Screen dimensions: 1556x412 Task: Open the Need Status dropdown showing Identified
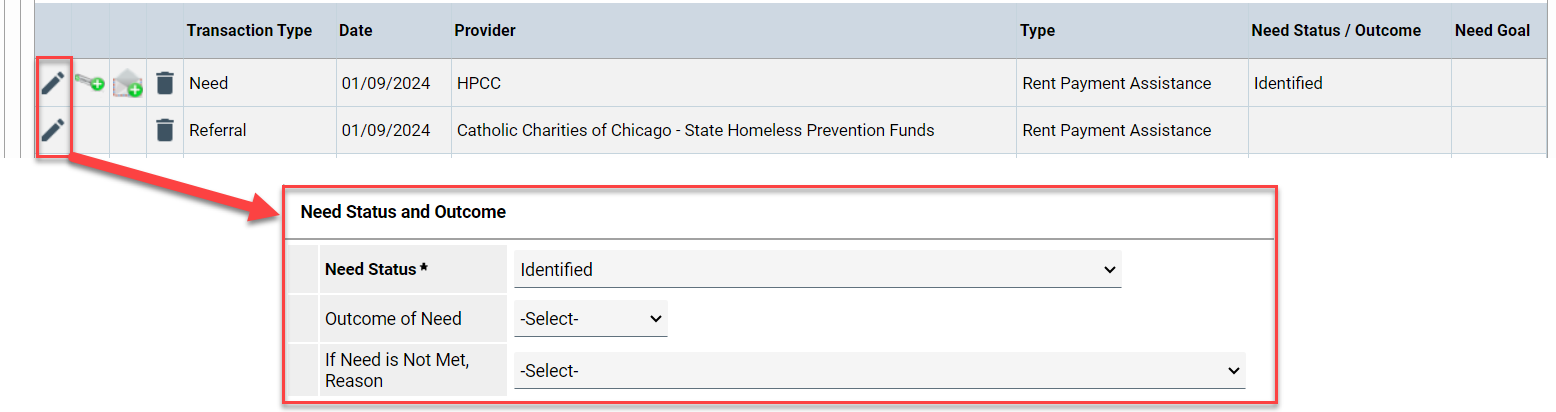(x=817, y=270)
